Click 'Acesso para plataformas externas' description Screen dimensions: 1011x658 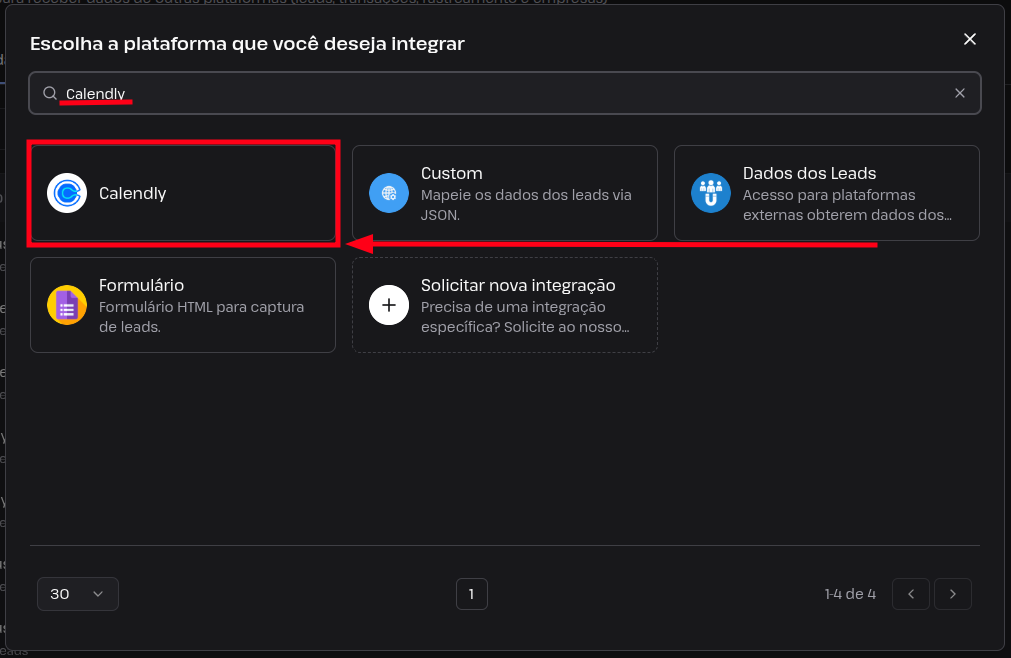[847, 205]
